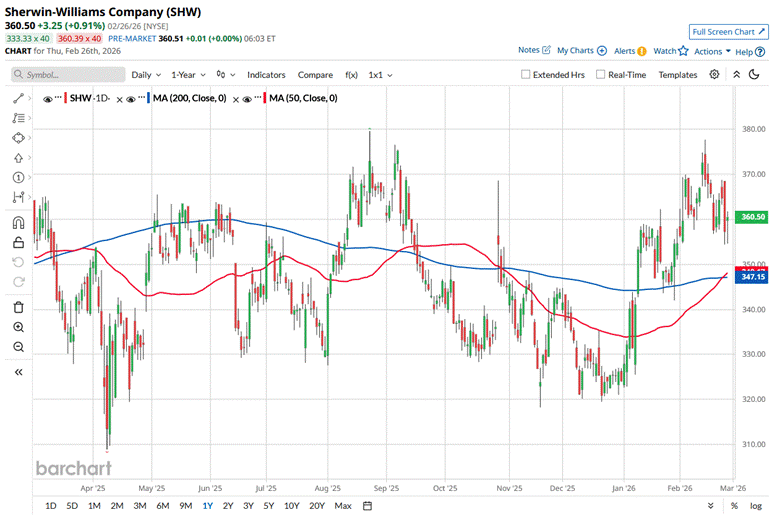This screenshot has height=515, width=780.
Task: Open the Actions dropdown menu
Action: [x=712, y=51]
